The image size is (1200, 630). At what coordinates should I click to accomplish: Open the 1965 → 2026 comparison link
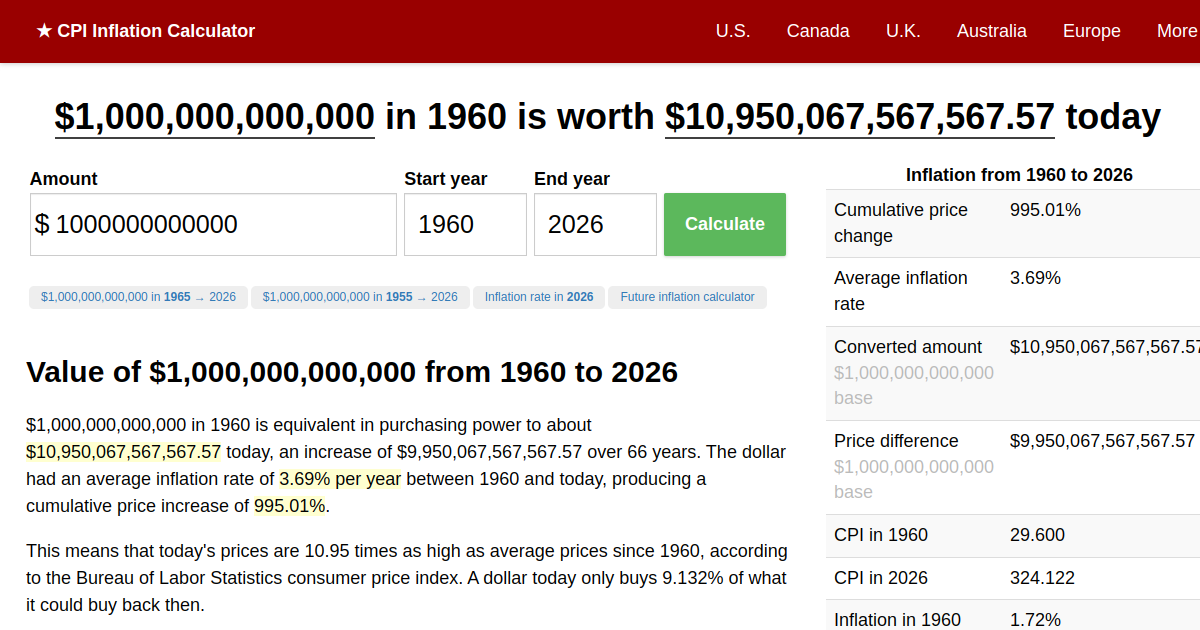[x=138, y=297]
